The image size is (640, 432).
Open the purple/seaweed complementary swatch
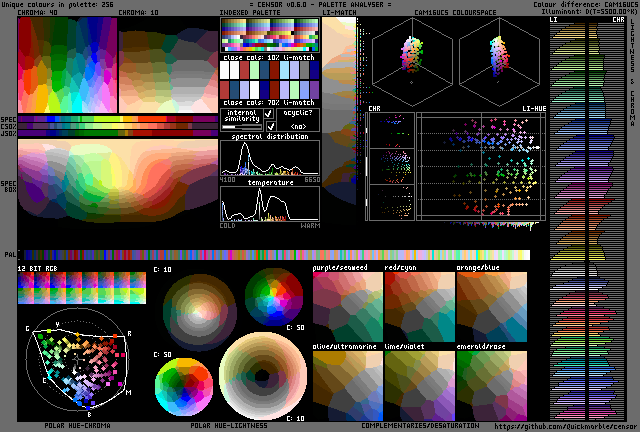coord(347,308)
